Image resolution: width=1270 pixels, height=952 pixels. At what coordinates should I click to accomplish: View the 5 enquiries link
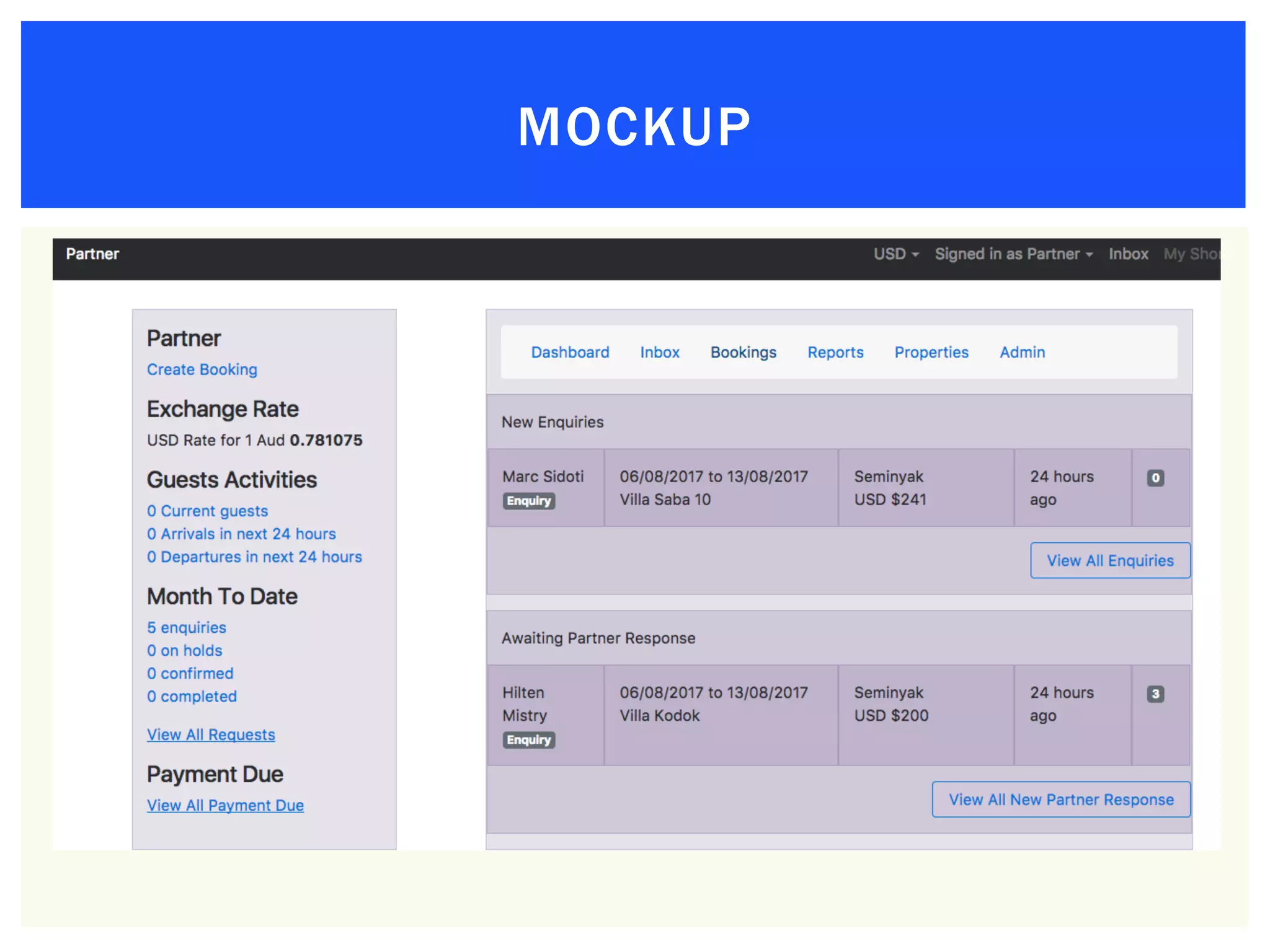click(187, 627)
